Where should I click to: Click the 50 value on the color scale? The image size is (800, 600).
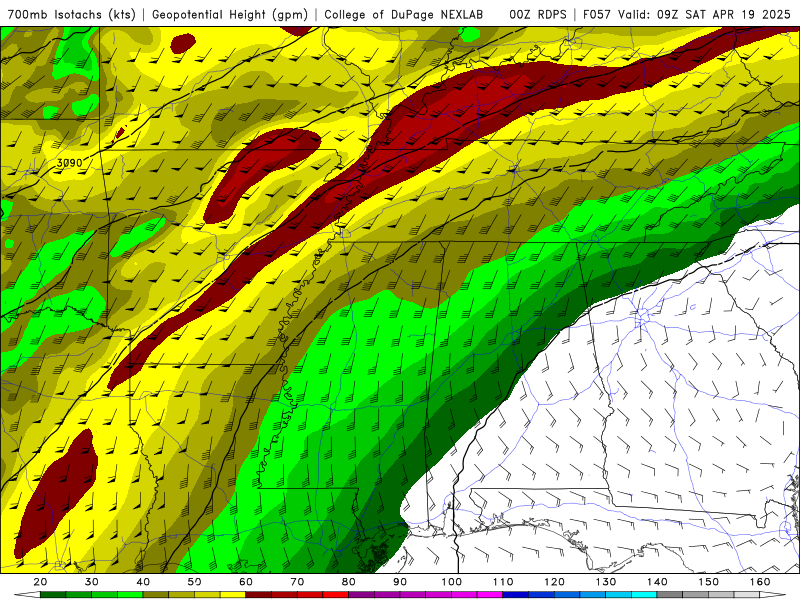pyautogui.click(x=194, y=582)
